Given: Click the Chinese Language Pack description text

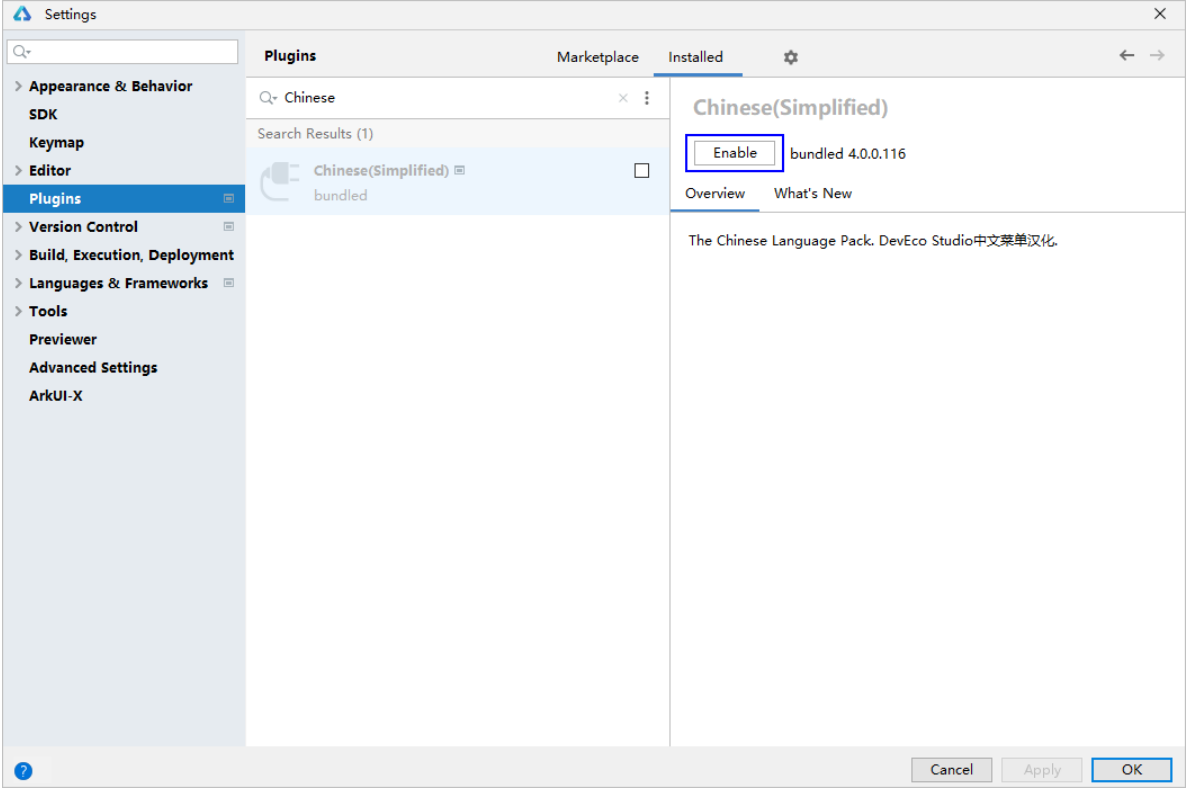Looking at the screenshot, I should pyautogui.click(x=873, y=240).
